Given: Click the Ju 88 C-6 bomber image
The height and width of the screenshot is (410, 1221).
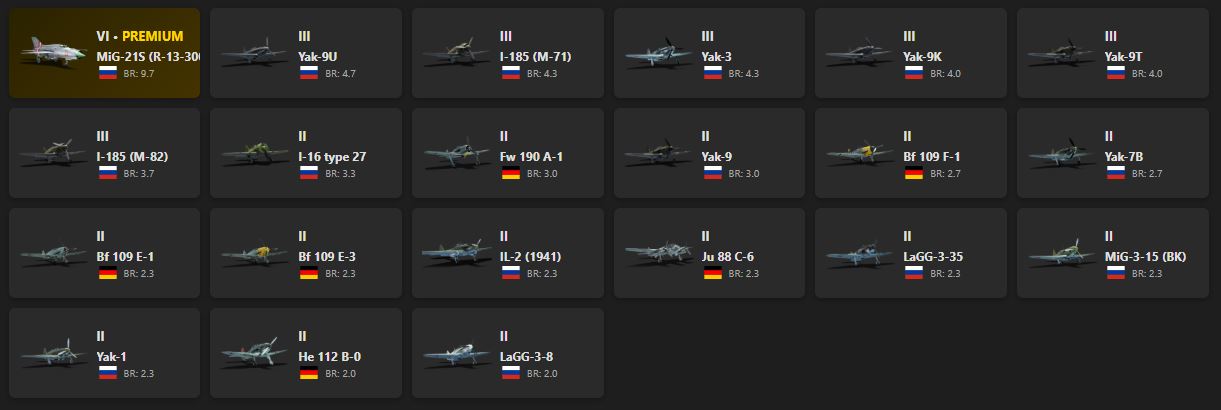Looking at the screenshot, I should [x=657, y=253].
